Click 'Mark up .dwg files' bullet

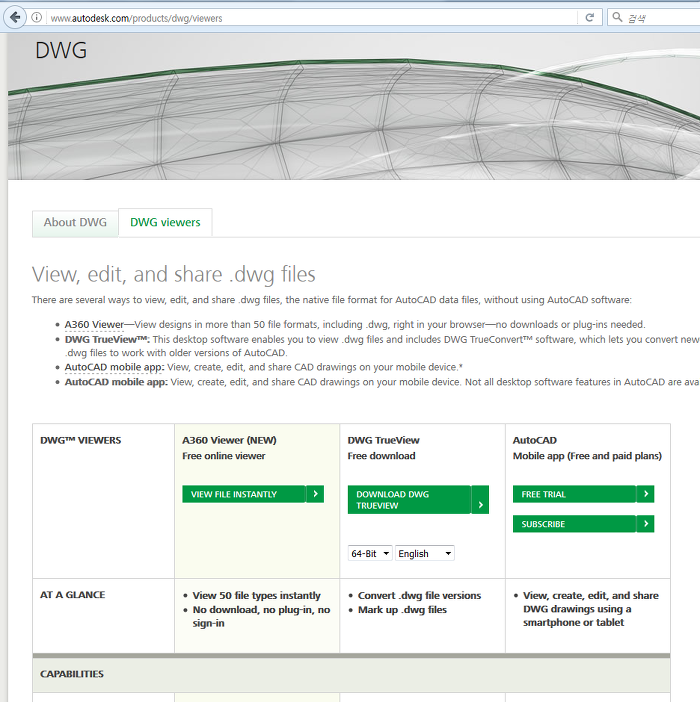(x=402, y=610)
